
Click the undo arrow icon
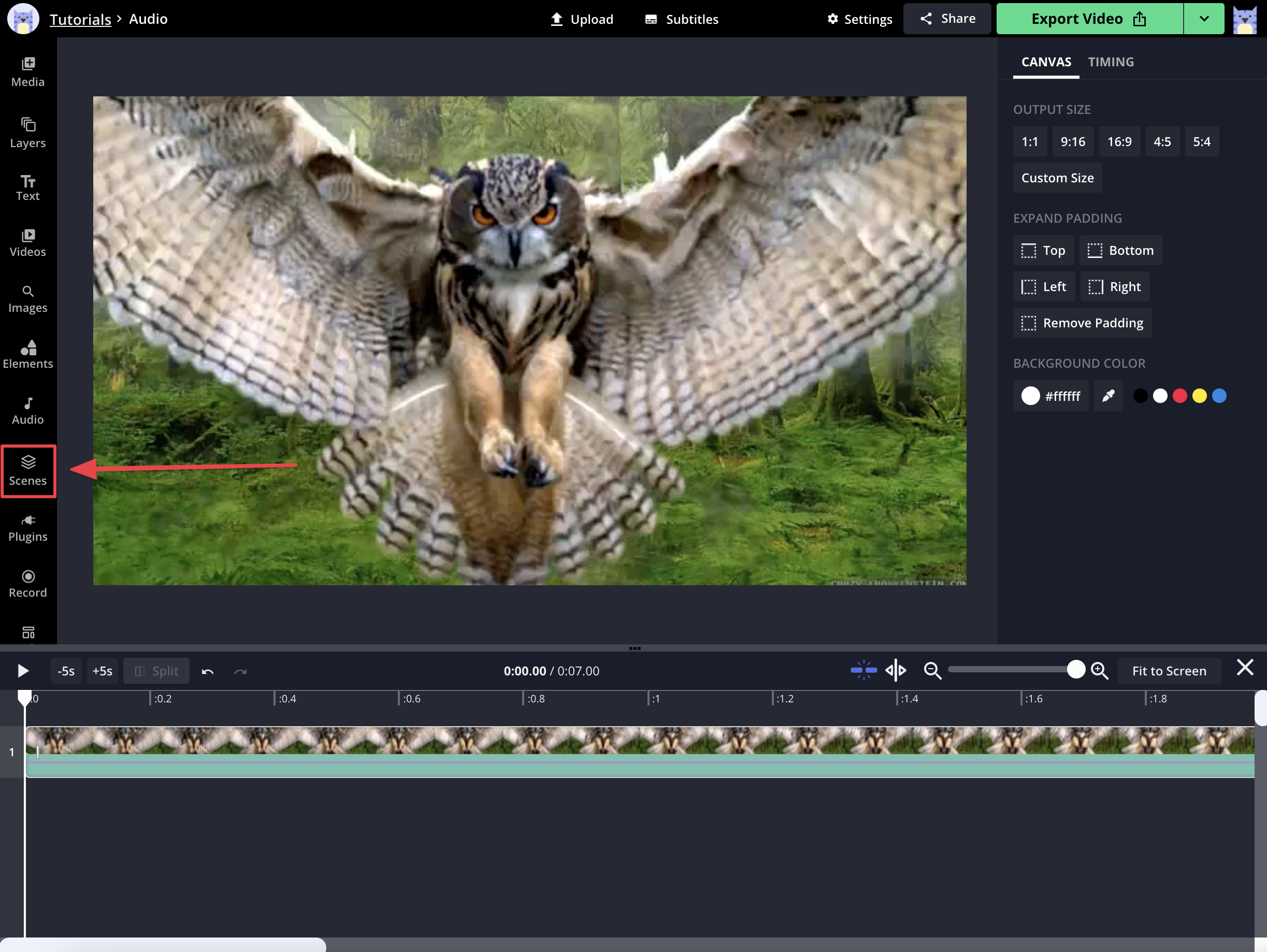pyautogui.click(x=207, y=671)
